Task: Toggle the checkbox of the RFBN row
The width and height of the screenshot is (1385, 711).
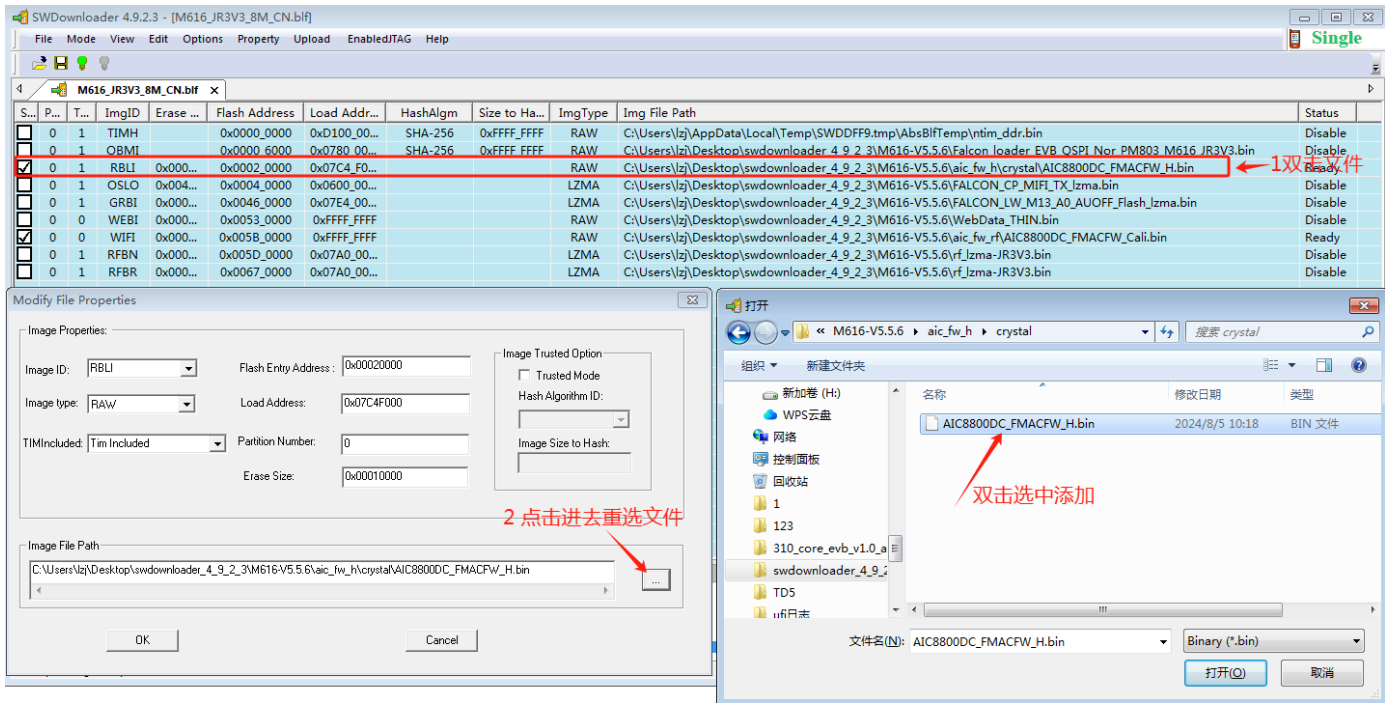Action: [25, 254]
